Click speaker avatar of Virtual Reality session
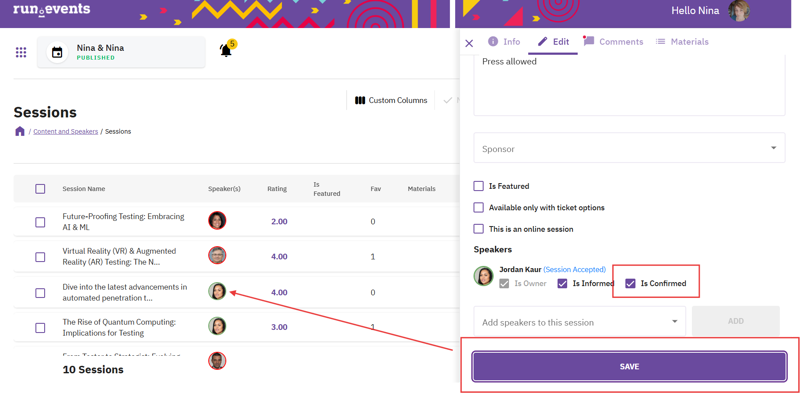This screenshot has height=393, width=800. (x=217, y=255)
